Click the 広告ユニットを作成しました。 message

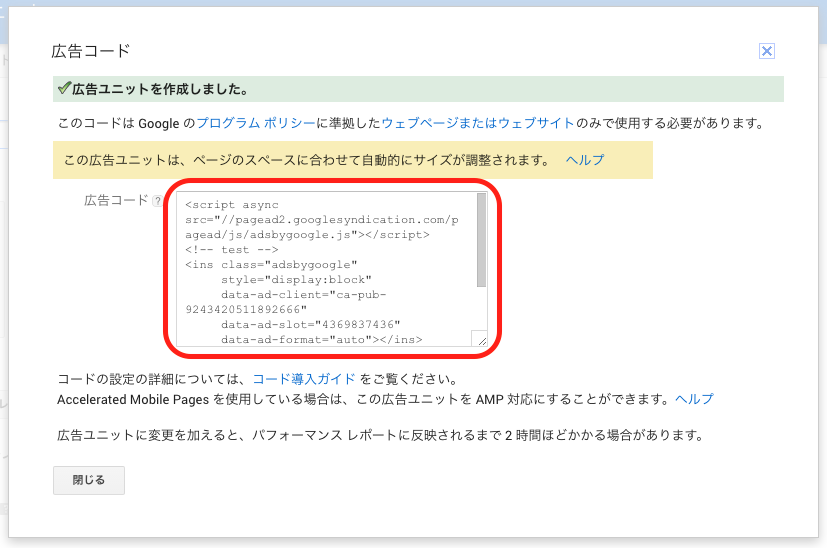(x=160, y=89)
